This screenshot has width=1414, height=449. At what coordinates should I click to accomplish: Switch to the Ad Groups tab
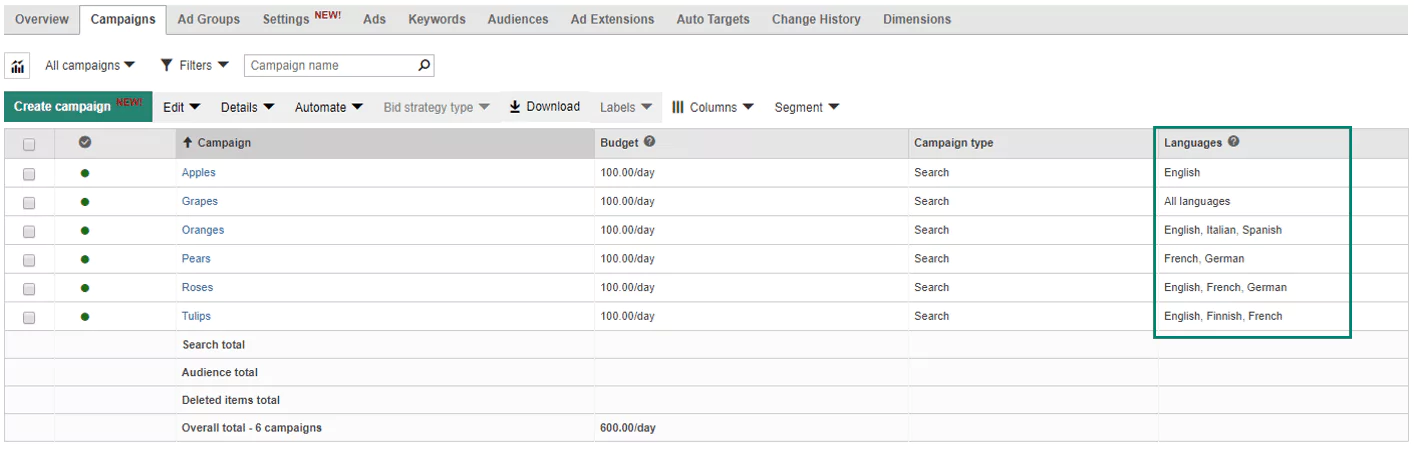click(208, 19)
